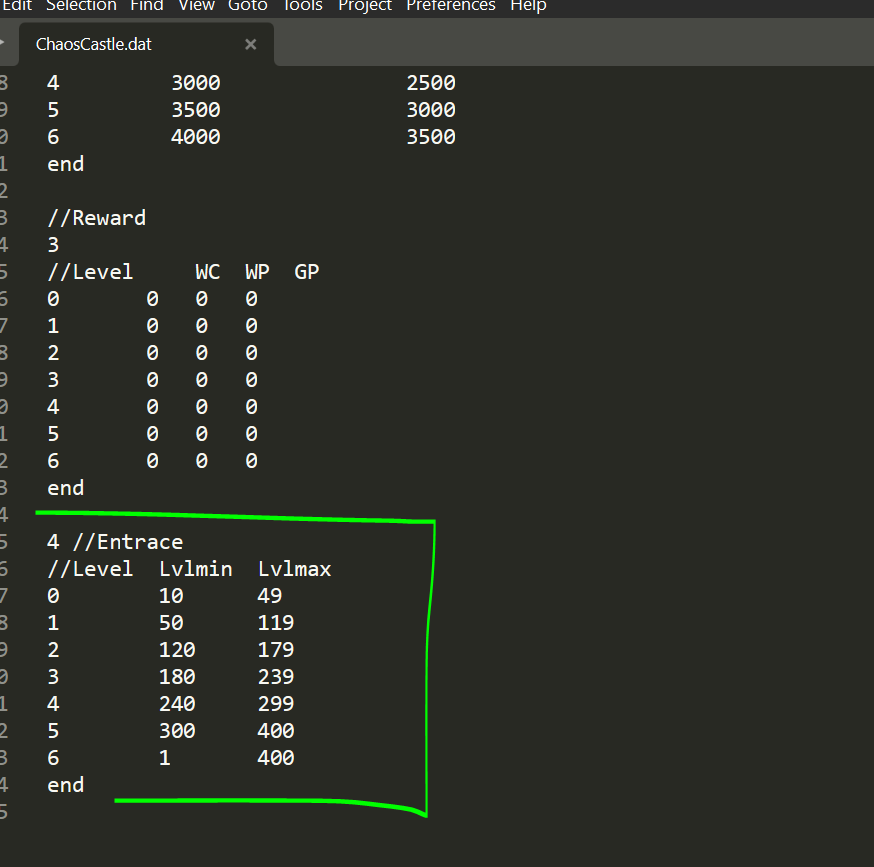Open the Find menu
The image size is (874, 867).
(x=147, y=6)
